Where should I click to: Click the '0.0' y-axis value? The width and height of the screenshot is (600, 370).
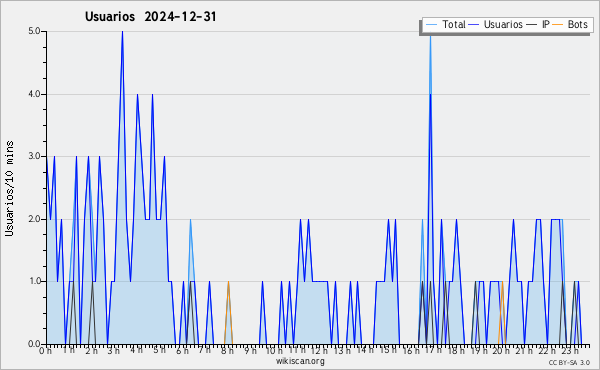(34, 344)
